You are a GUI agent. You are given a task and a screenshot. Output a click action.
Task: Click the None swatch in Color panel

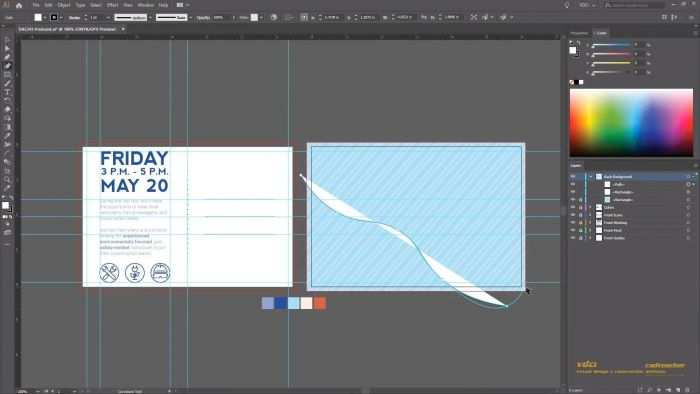(572, 82)
